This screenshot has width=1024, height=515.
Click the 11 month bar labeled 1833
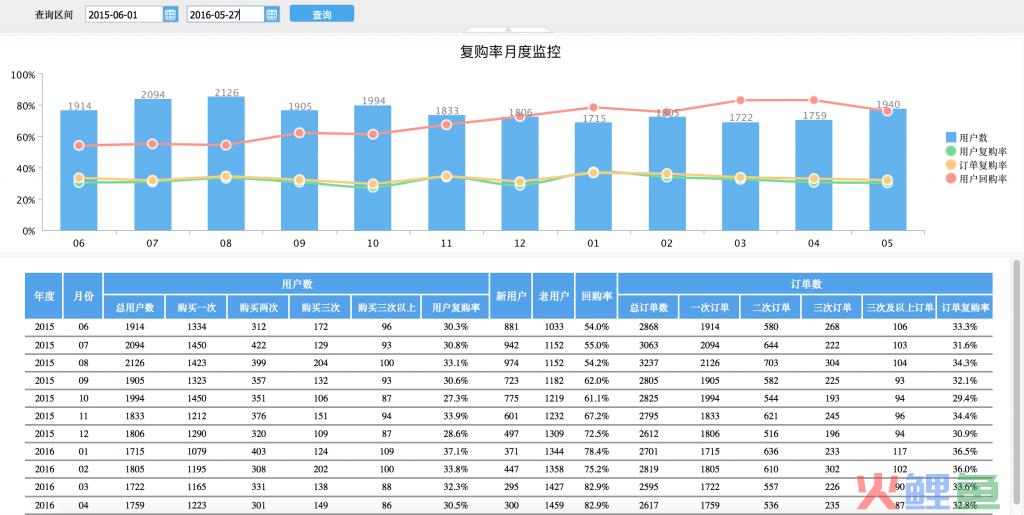[447, 173]
